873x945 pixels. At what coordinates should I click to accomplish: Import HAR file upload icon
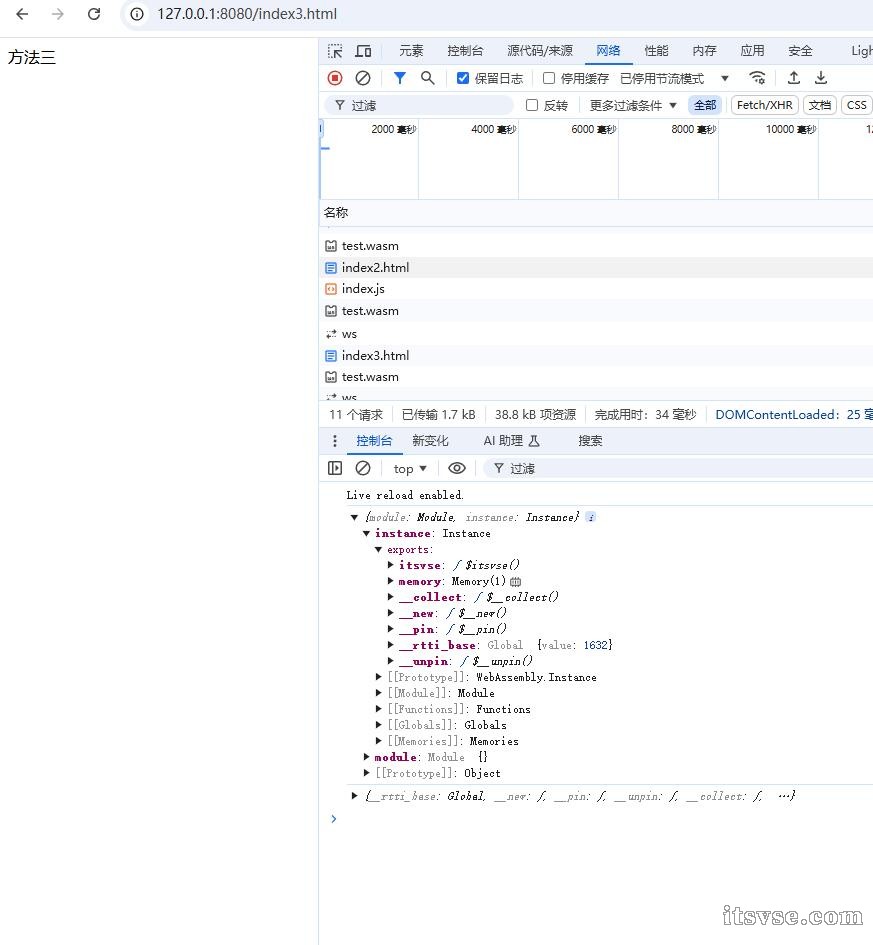point(794,78)
